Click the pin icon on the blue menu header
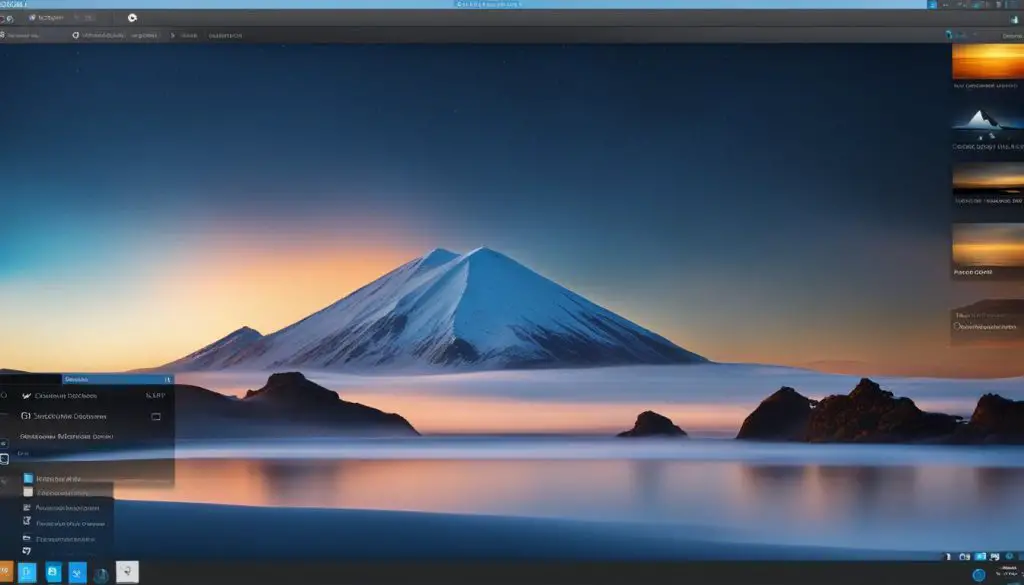The image size is (1024, 585). tap(167, 379)
